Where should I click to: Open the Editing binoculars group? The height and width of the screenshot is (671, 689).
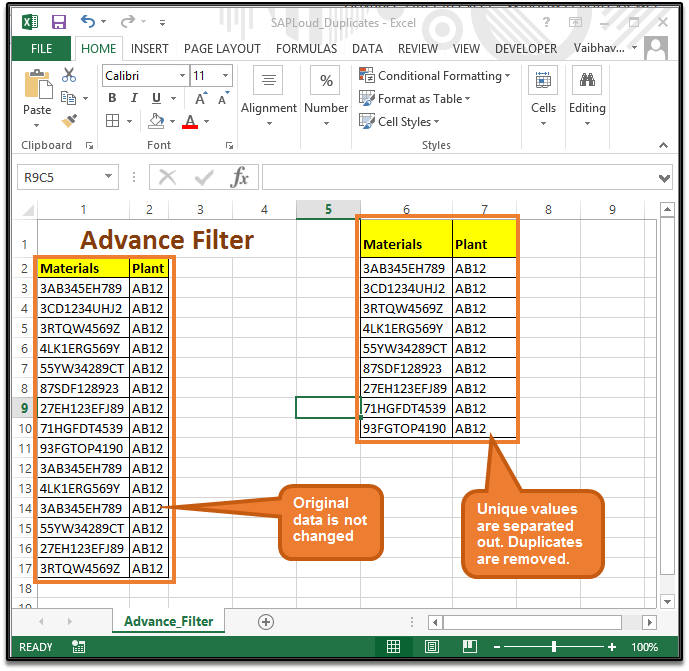[587, 96]
